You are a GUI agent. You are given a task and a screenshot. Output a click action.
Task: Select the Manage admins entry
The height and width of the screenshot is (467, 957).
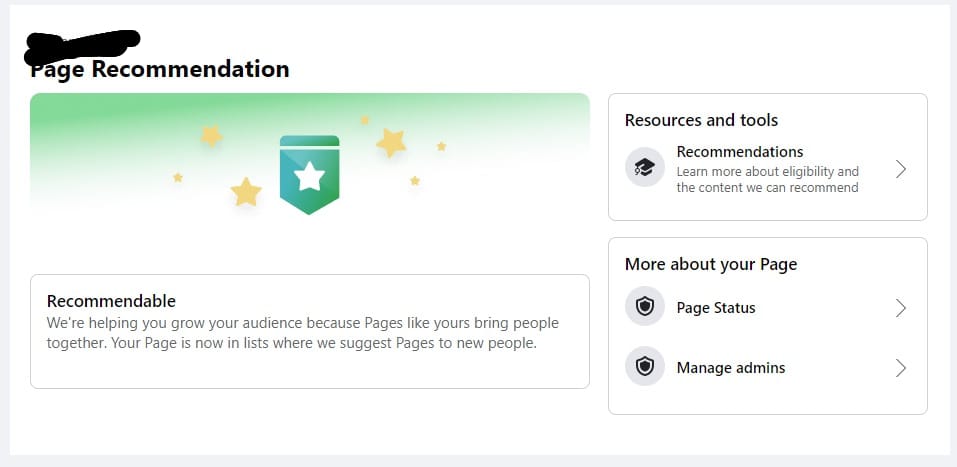767,367
